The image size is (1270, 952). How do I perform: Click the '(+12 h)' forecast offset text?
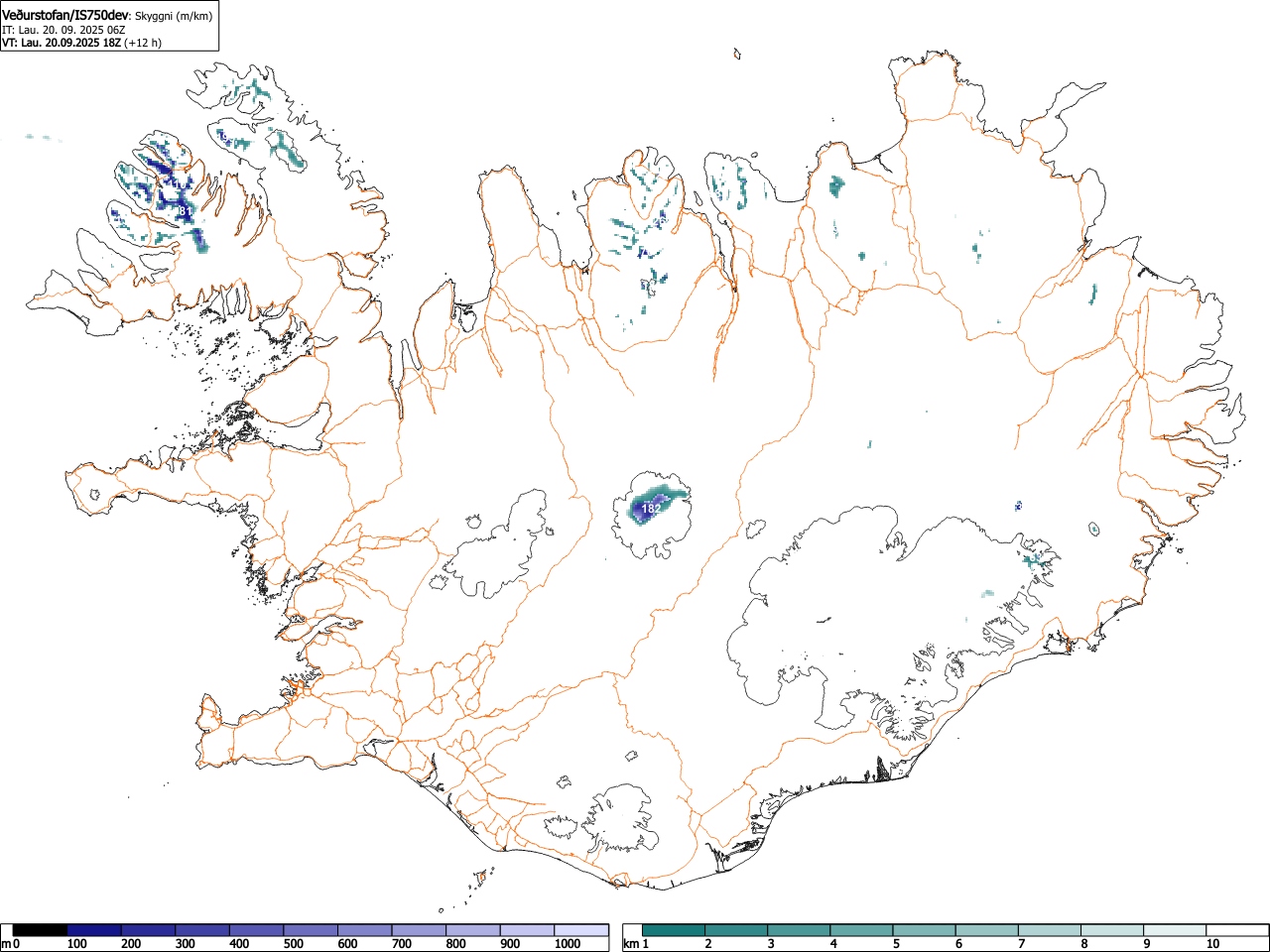pos(143,43)
